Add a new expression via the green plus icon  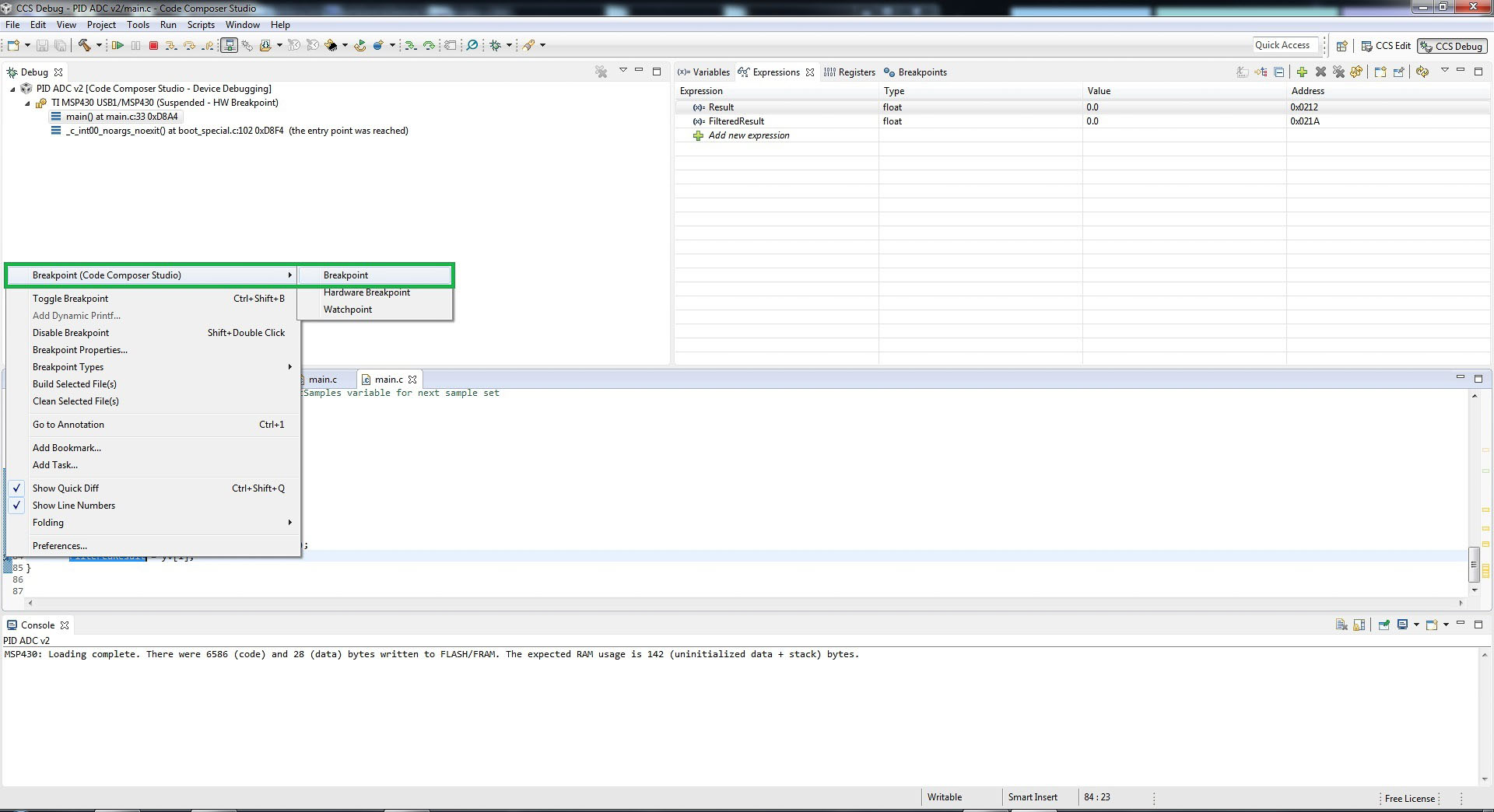click(1303, 72)
